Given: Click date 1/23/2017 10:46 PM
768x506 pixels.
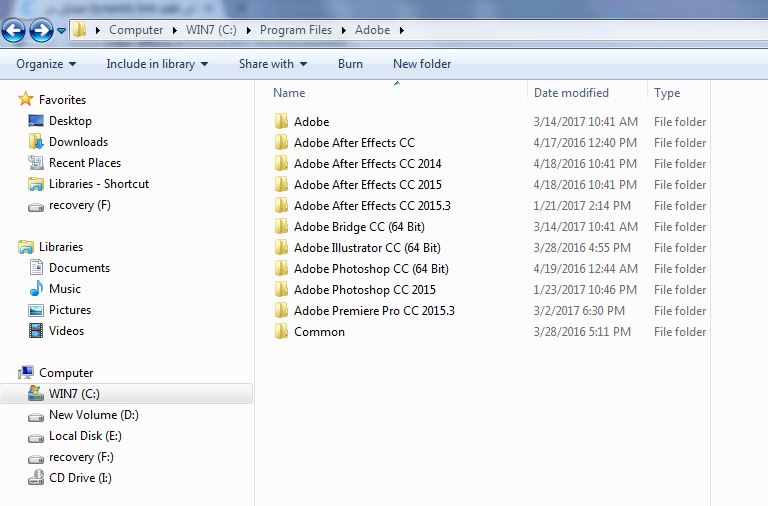Looking at the screenshot, I should tap(585, 289).
